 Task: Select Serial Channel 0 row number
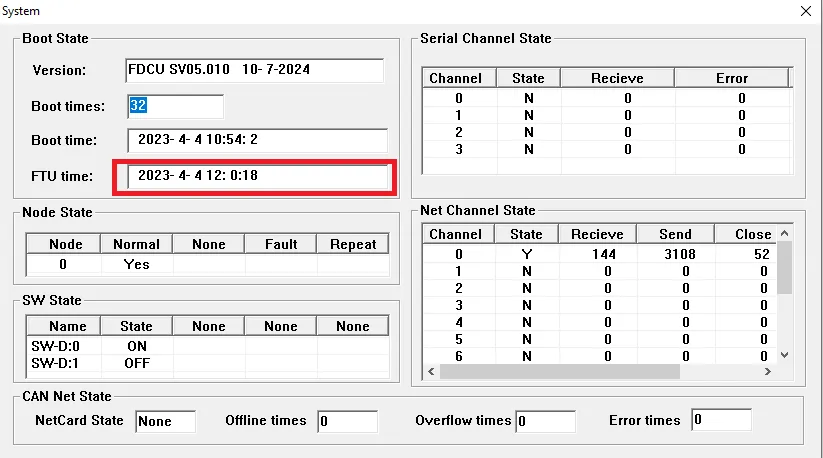(x=459, y=98)
